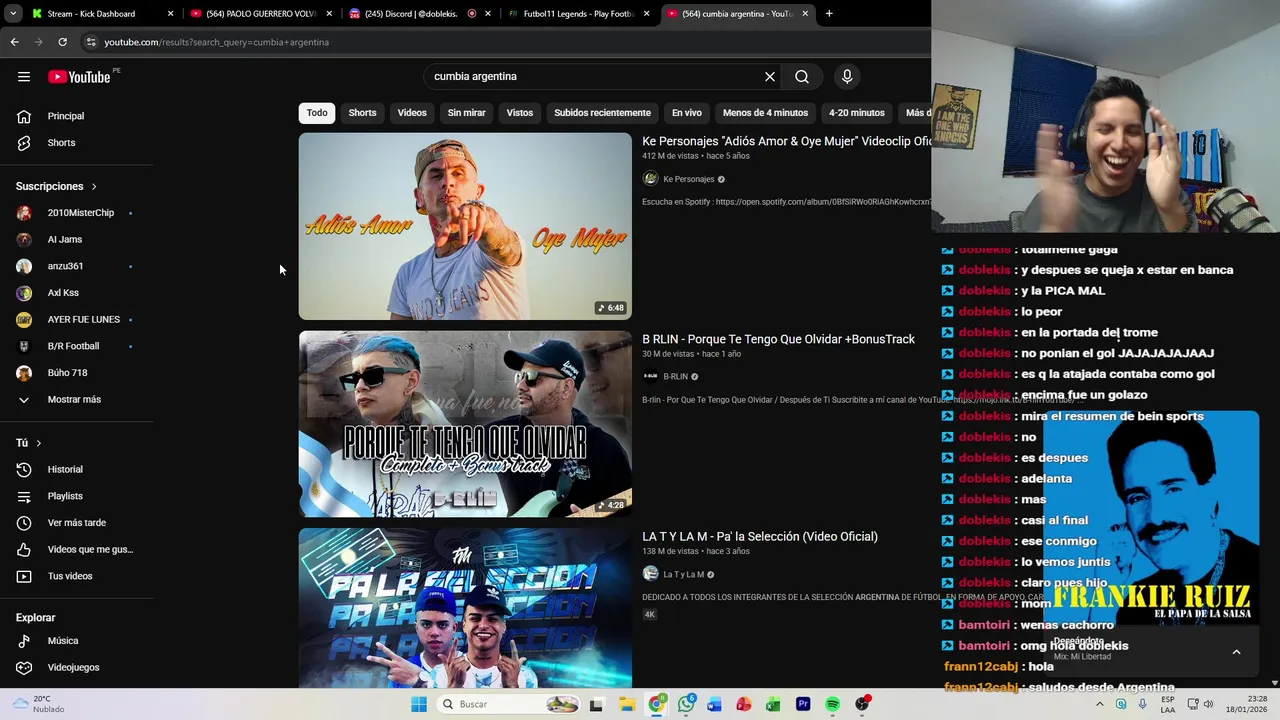
Task: Select the Vistos filter chip
Action: tap(520, 113)
